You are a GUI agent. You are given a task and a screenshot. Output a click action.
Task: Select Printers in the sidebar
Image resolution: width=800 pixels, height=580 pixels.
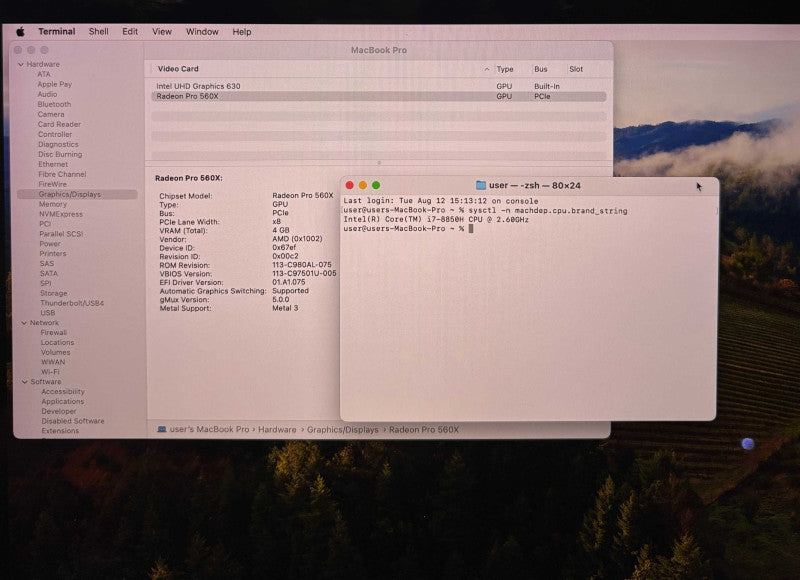coord(53,254)
